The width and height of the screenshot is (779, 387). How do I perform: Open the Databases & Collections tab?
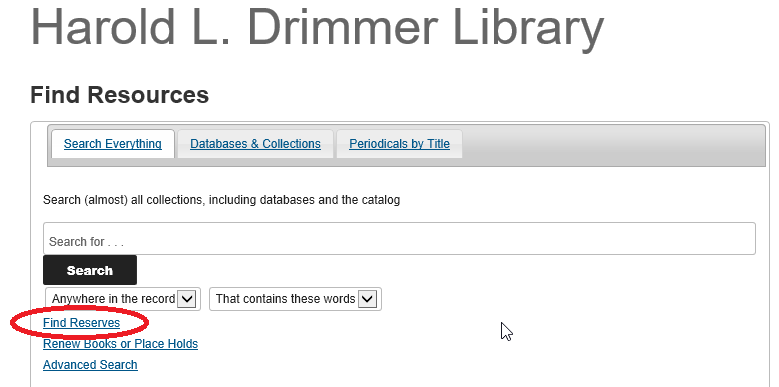[255, 144]
